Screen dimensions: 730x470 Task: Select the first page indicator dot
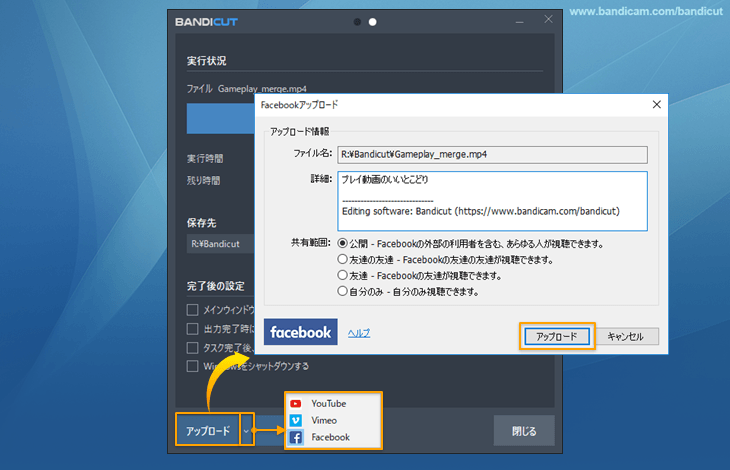click(357, 22)
